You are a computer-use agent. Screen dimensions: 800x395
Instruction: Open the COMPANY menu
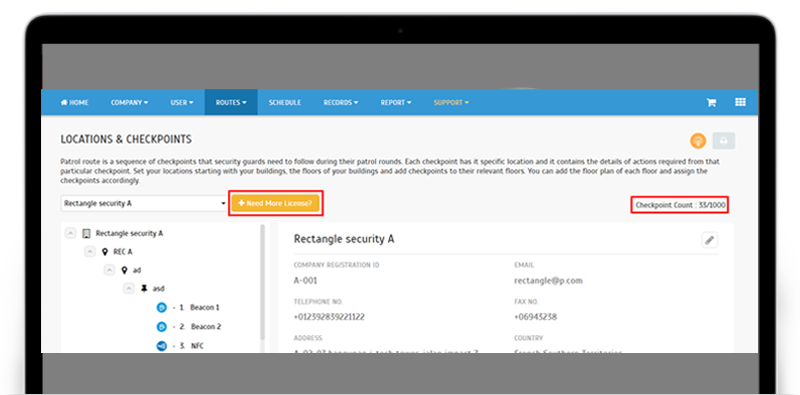(x=130, y=103)
